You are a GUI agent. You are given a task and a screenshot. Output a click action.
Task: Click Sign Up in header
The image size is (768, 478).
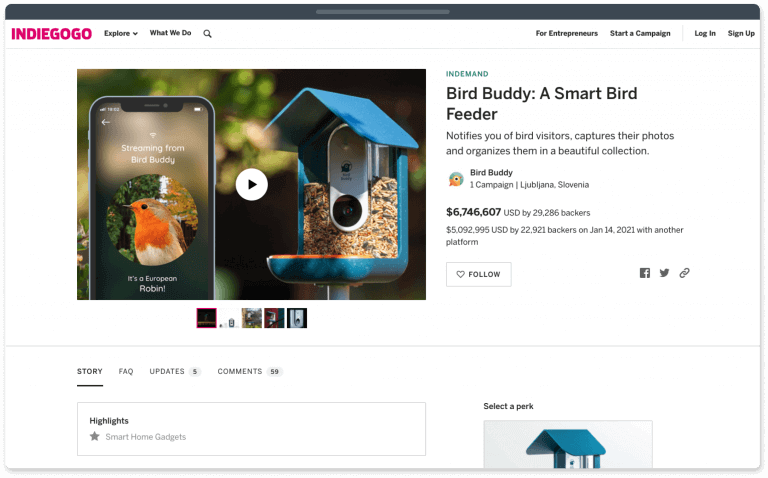pyautogui.click(x=741, y=33)
